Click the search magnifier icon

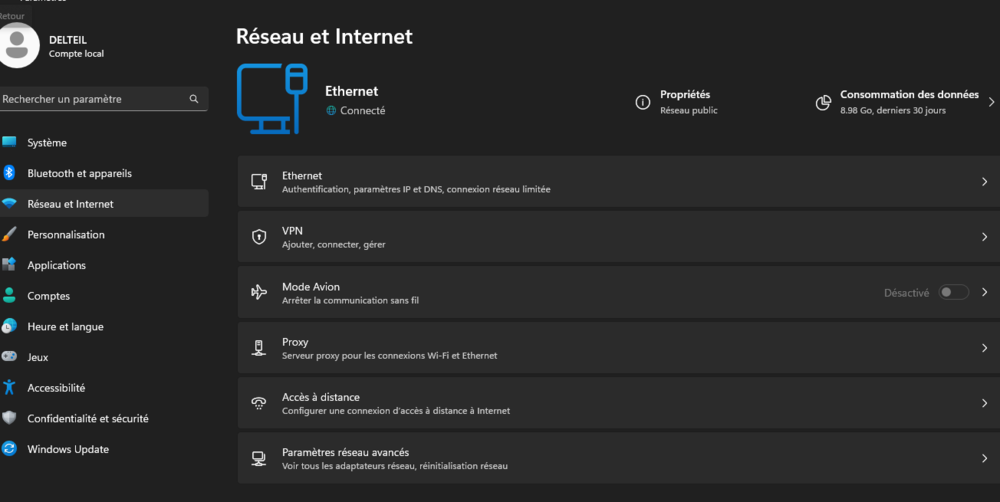194,99
